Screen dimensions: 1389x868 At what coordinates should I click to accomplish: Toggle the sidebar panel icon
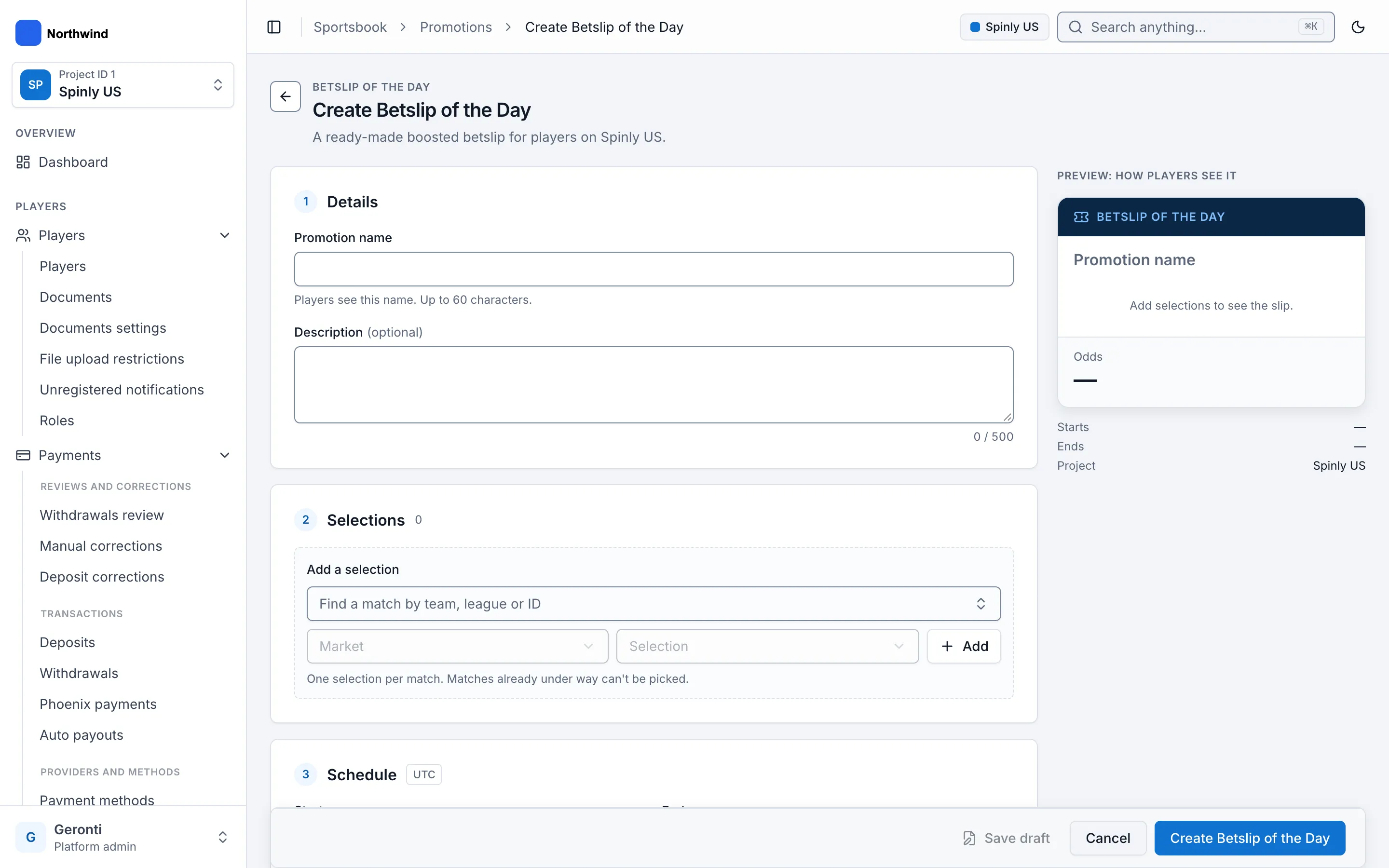tap(274, 27)
